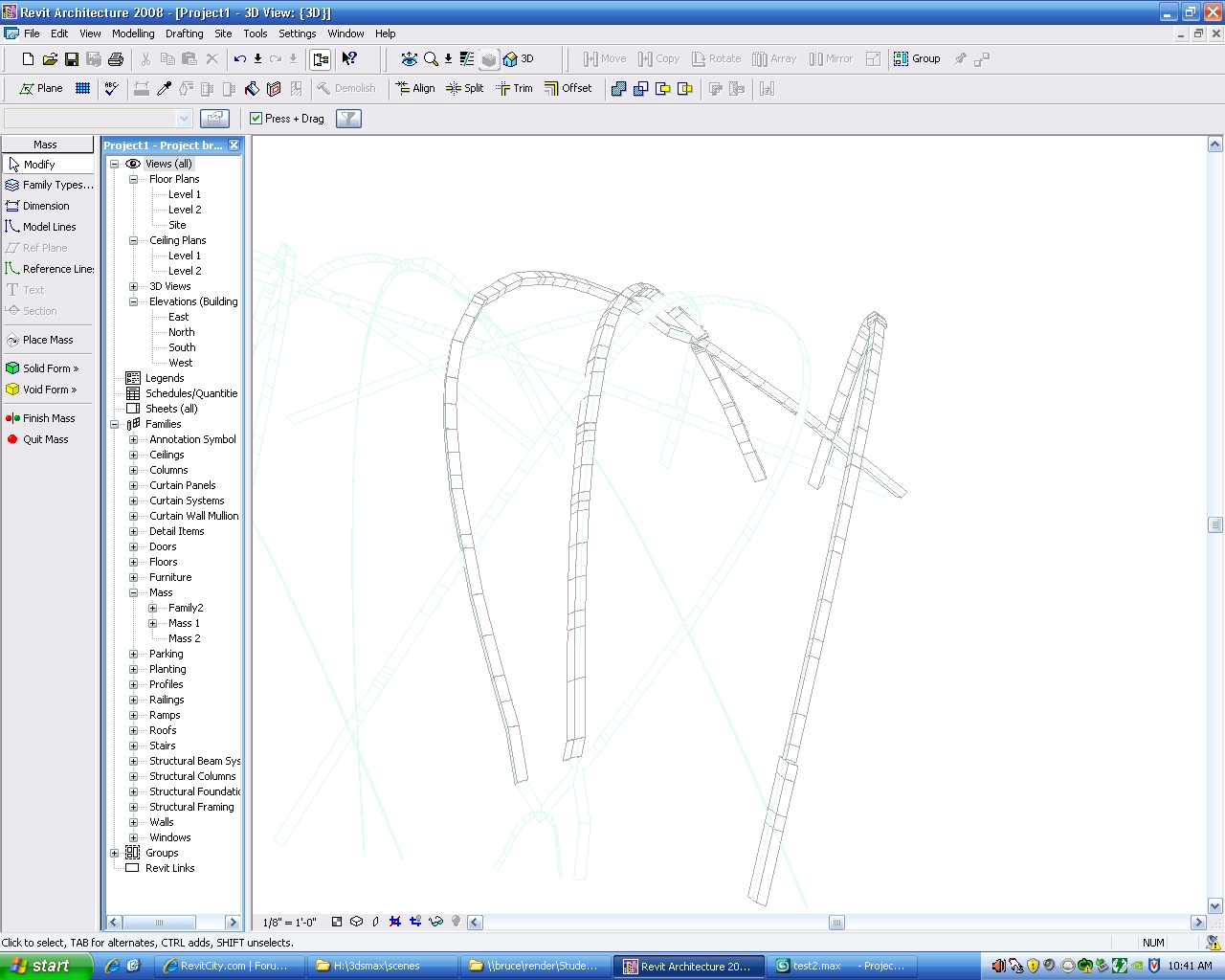The height and width of the screenshot is (980, 1225).
Task: Open the default 3D view
Action: 519,59
